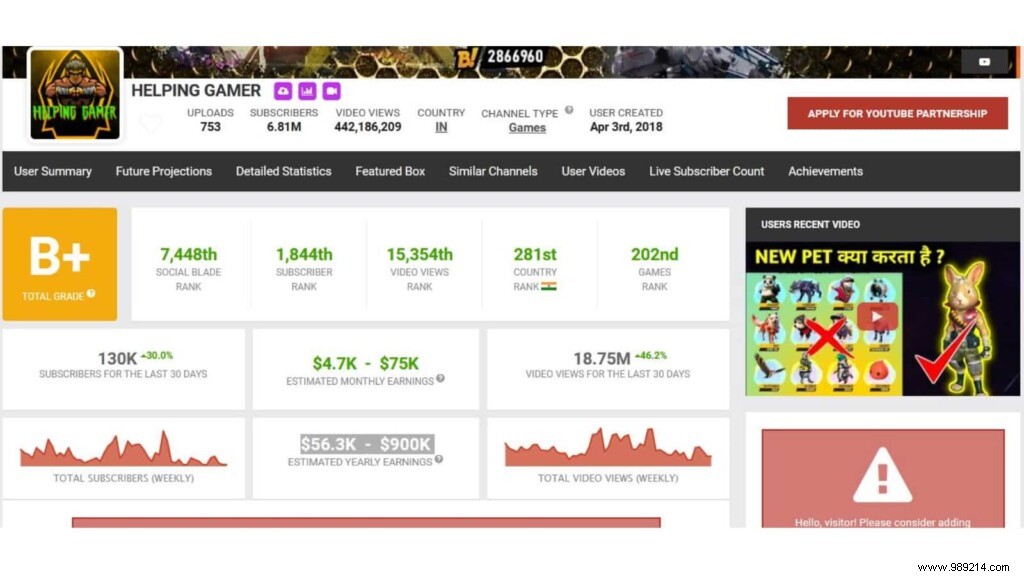Open the Games channel type link

(x=526, y=127)
